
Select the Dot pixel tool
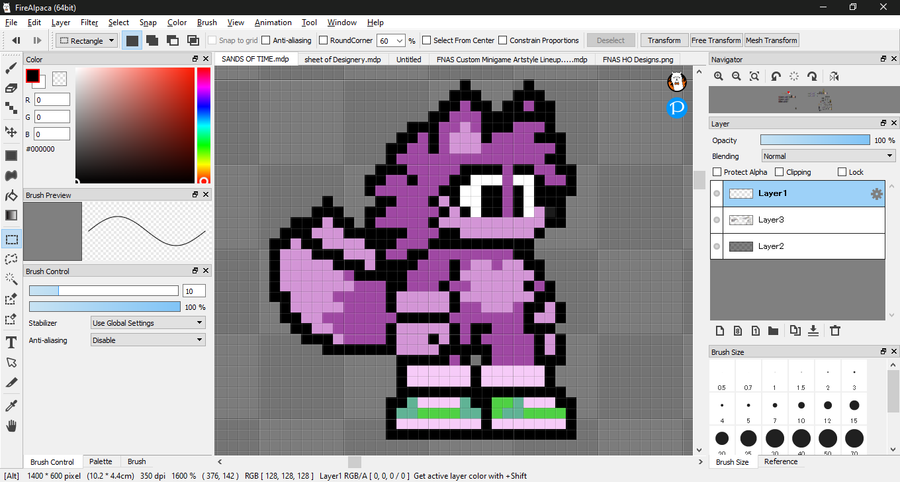pos(11,108)
